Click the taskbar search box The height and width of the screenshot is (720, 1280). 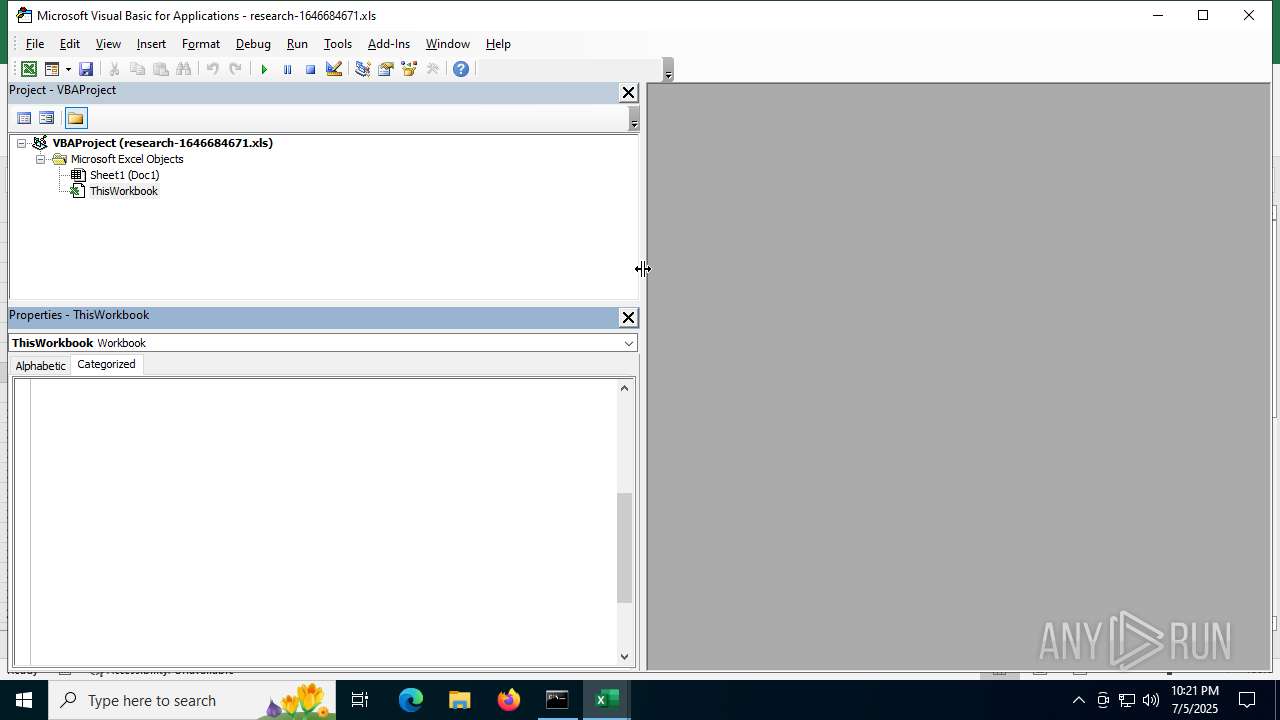(x=191, y=700)
